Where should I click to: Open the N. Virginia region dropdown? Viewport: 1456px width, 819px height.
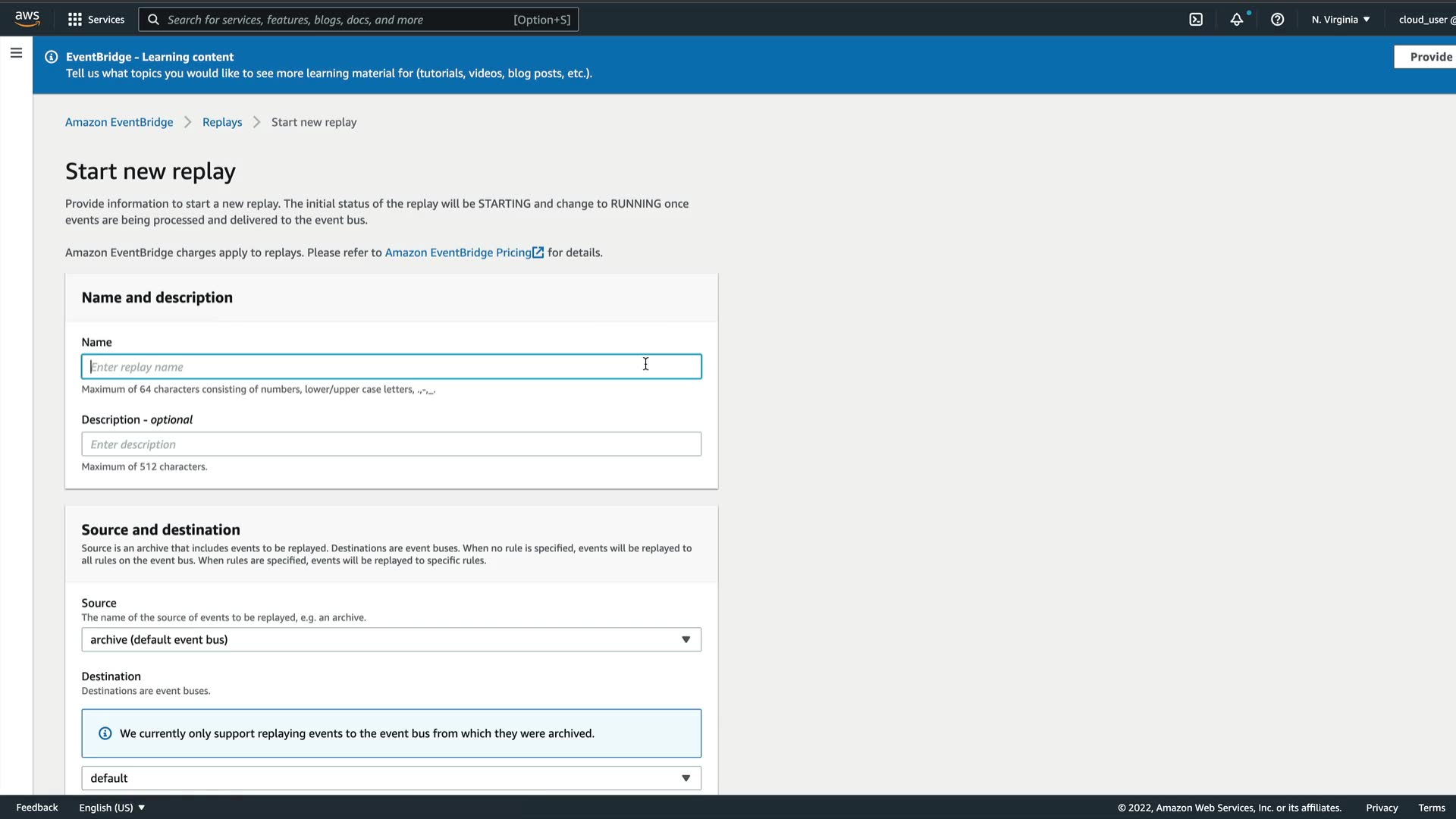point(1341,20)
